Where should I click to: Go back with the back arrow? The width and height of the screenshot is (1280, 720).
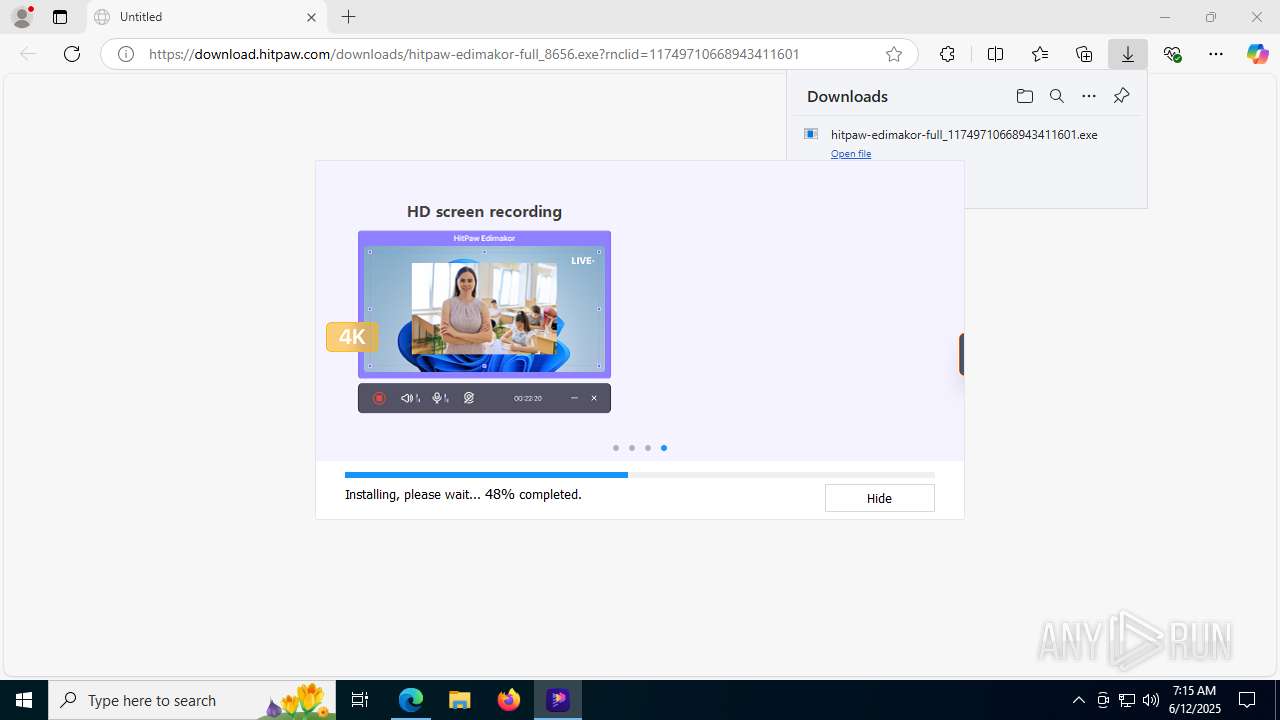(x=28, y=54)
